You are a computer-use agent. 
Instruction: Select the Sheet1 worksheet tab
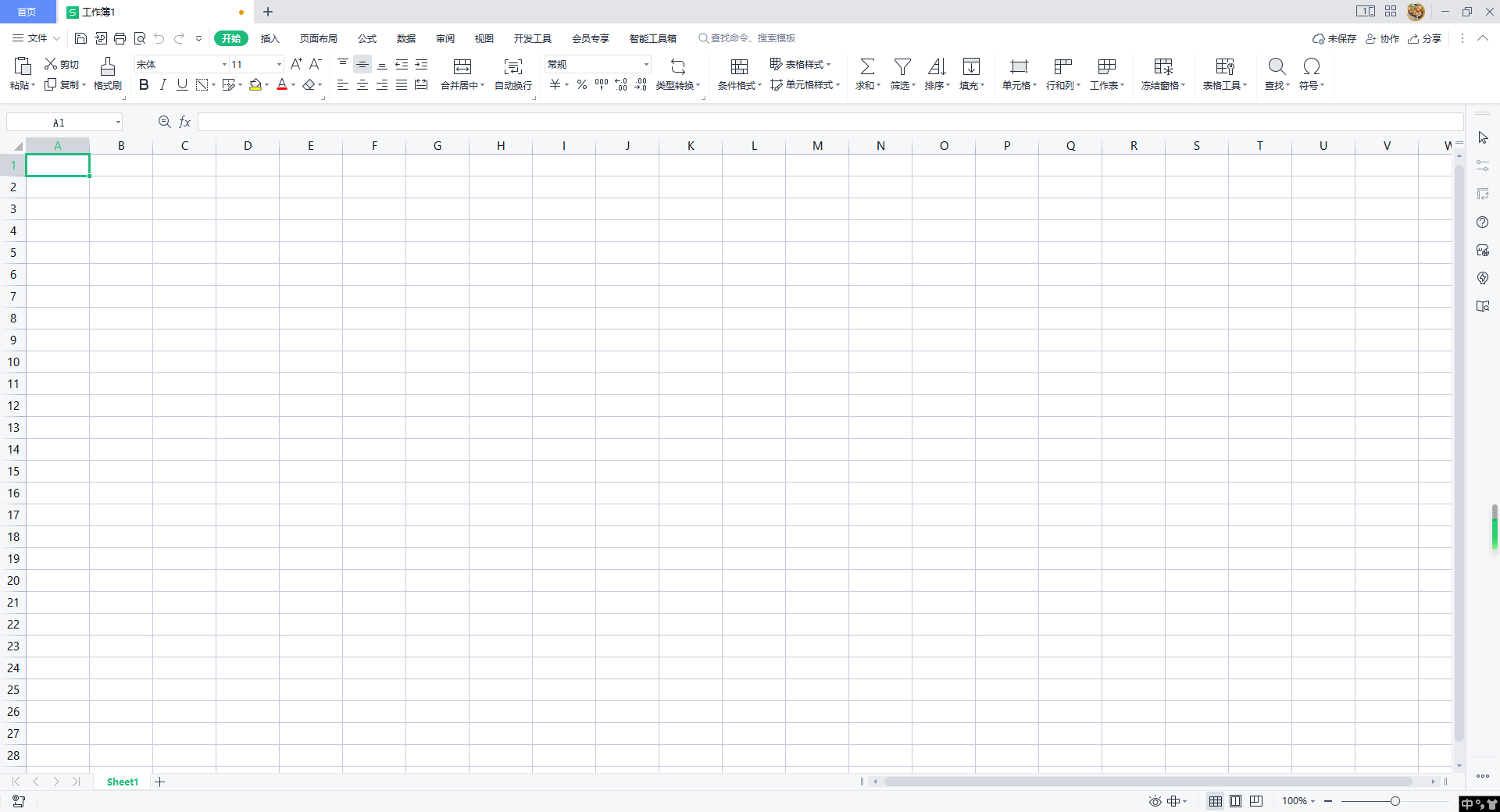(x=123, y=782)
